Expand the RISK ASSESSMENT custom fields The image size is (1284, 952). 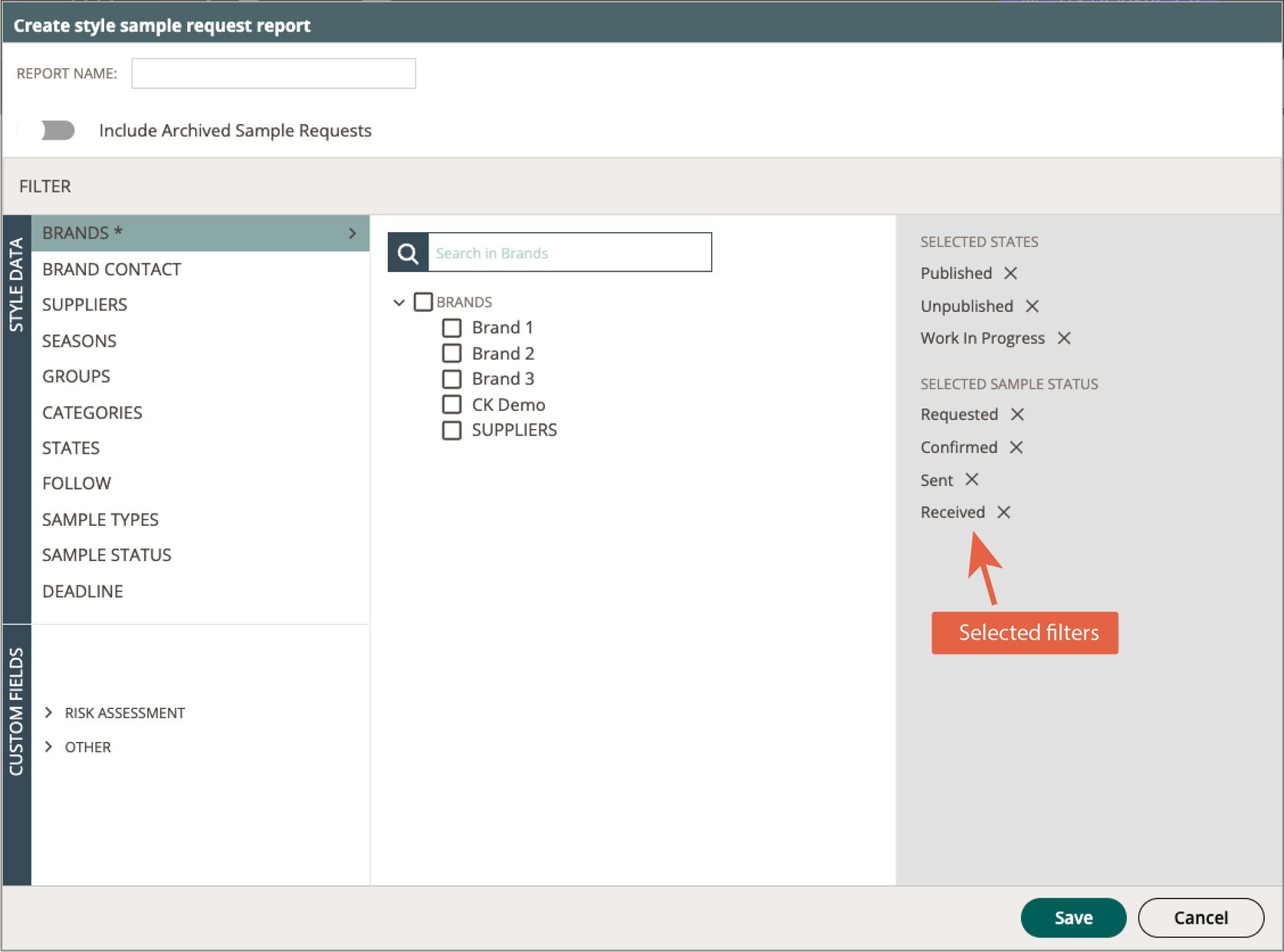click(x=49, y=713)
